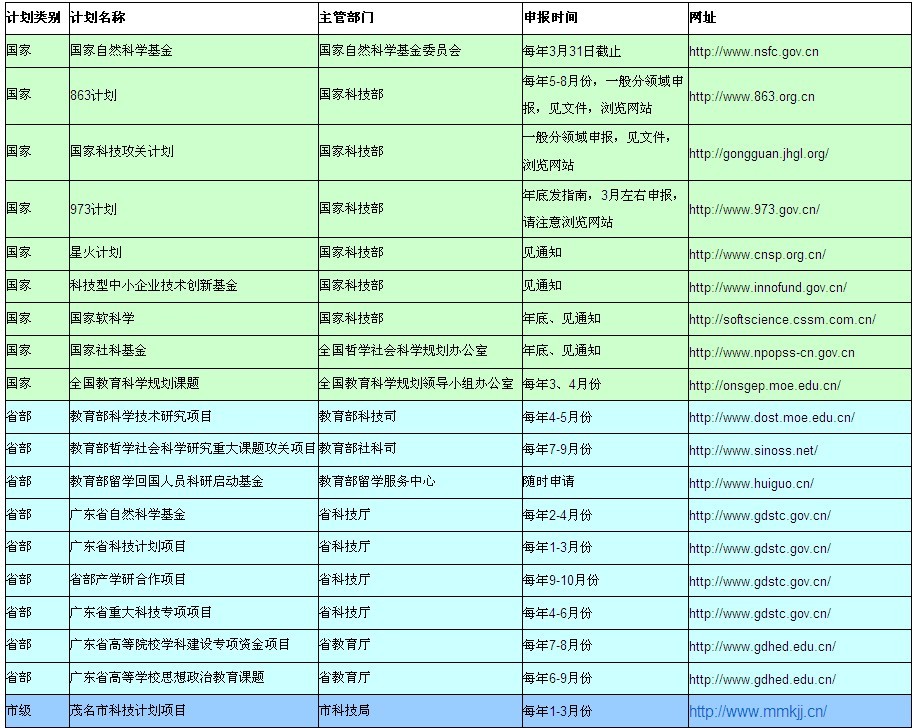Click the 每年2-4月份 cell

[605, 515]
